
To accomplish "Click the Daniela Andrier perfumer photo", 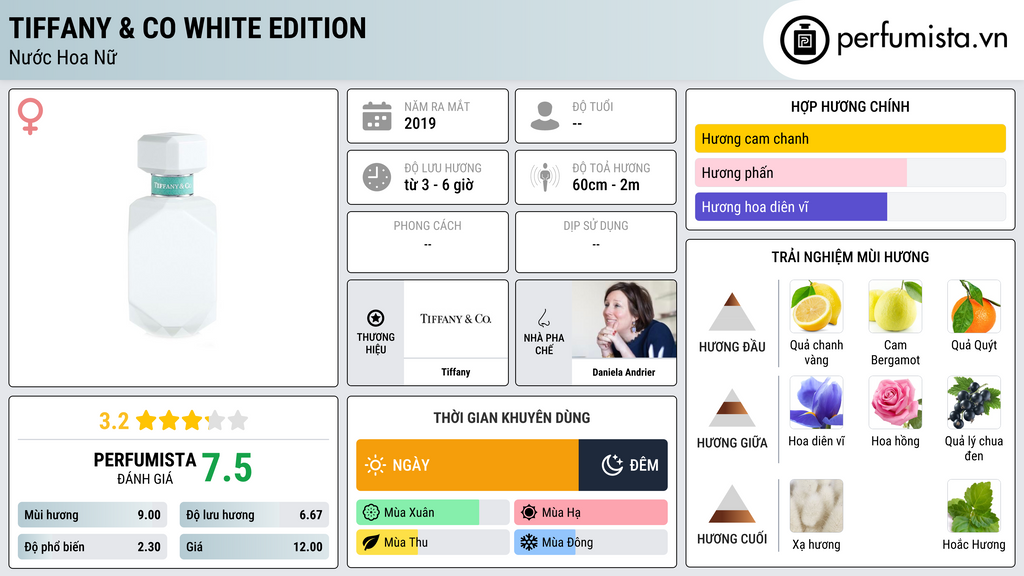I will click(624, 319).
